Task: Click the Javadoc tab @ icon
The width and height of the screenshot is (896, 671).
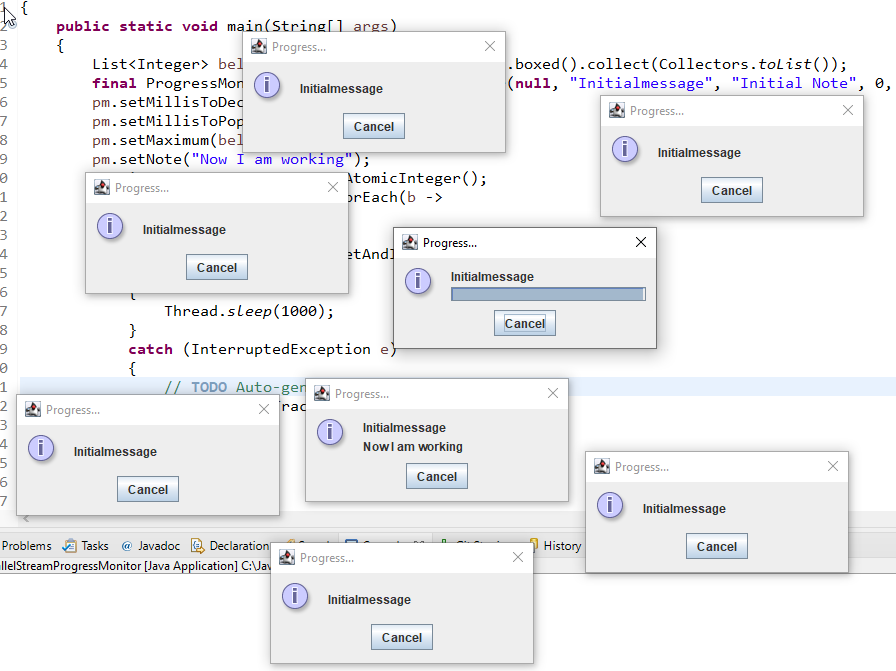Action: (x=126, y=546)
